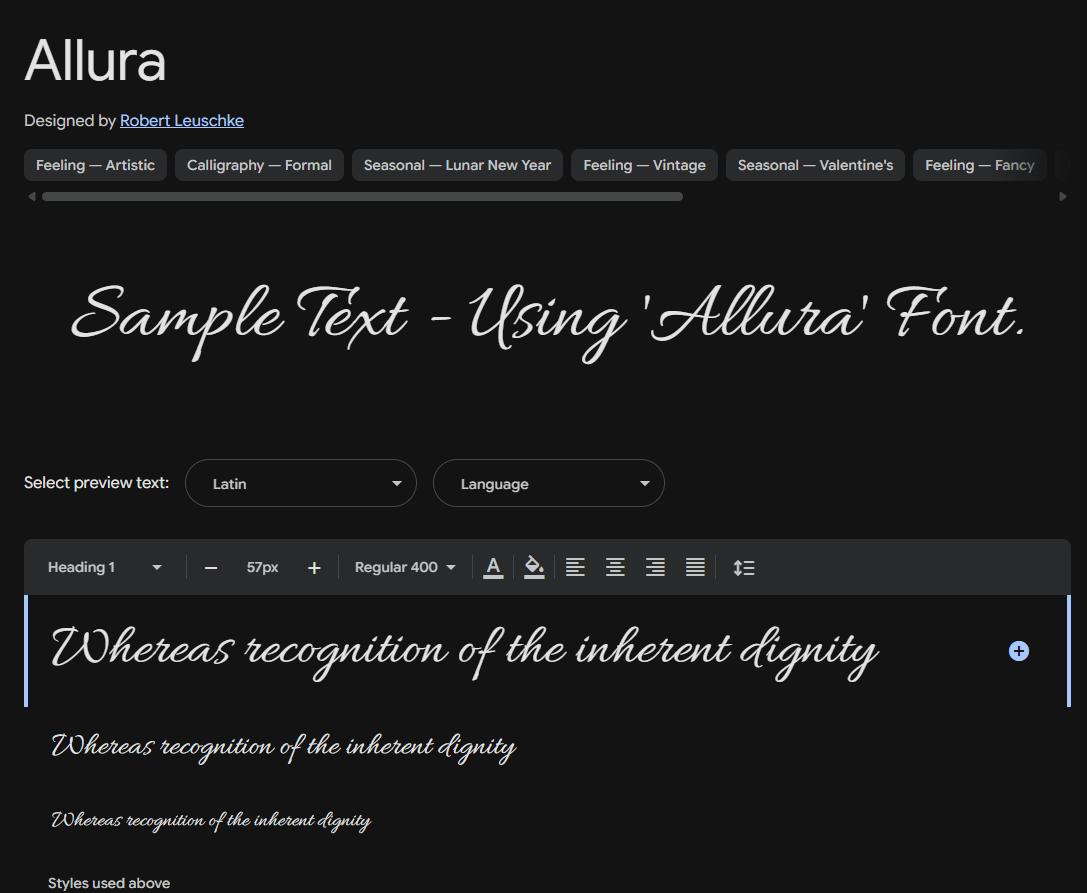This screenshot has height=893, width=1087.
Task: Select the Feeling — Fancy tag
Action: coord(980,165)
